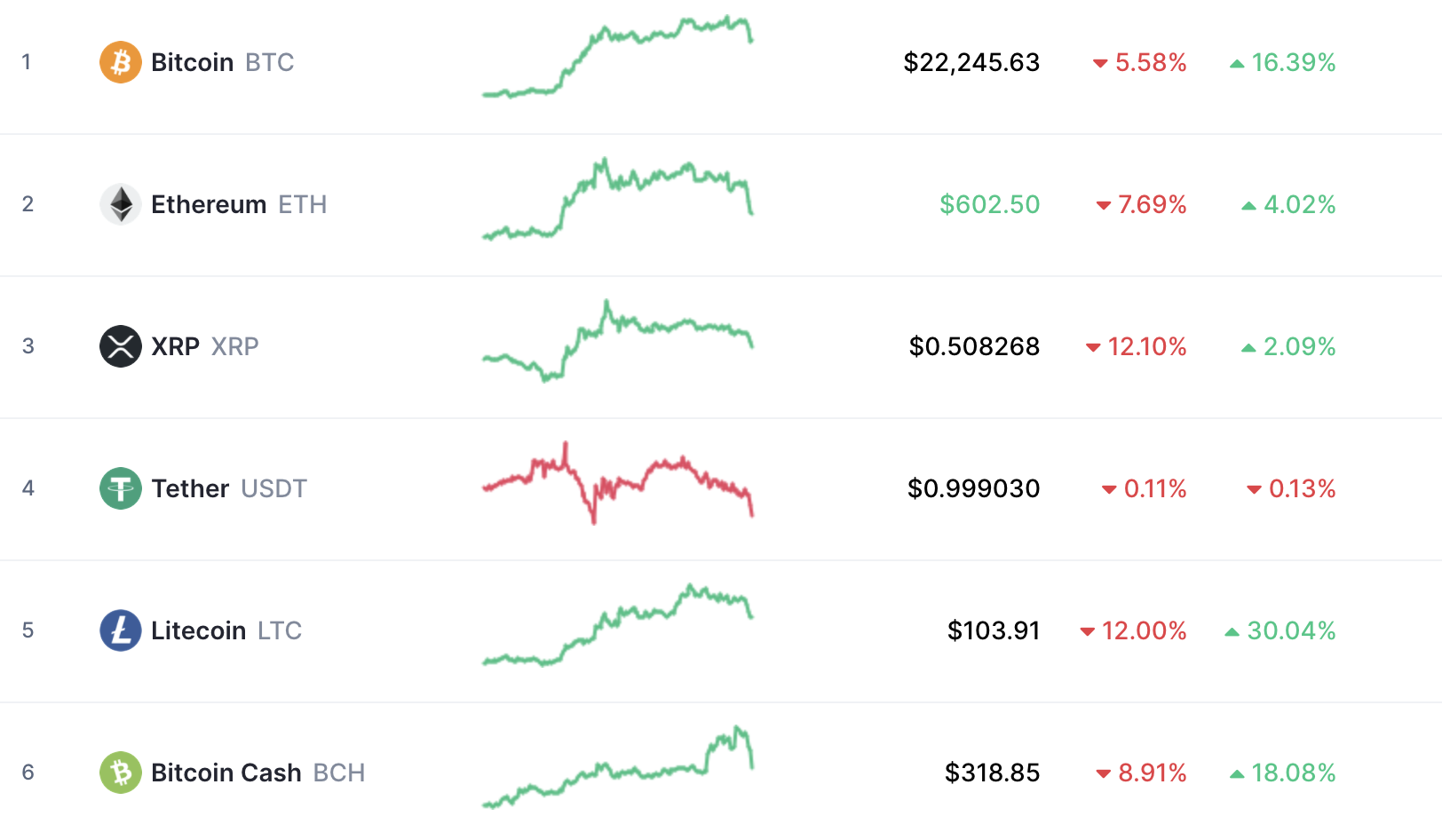Open the Ethereum ETH coin link
This screenshot has width=1442, height=840.
point(239,204)
